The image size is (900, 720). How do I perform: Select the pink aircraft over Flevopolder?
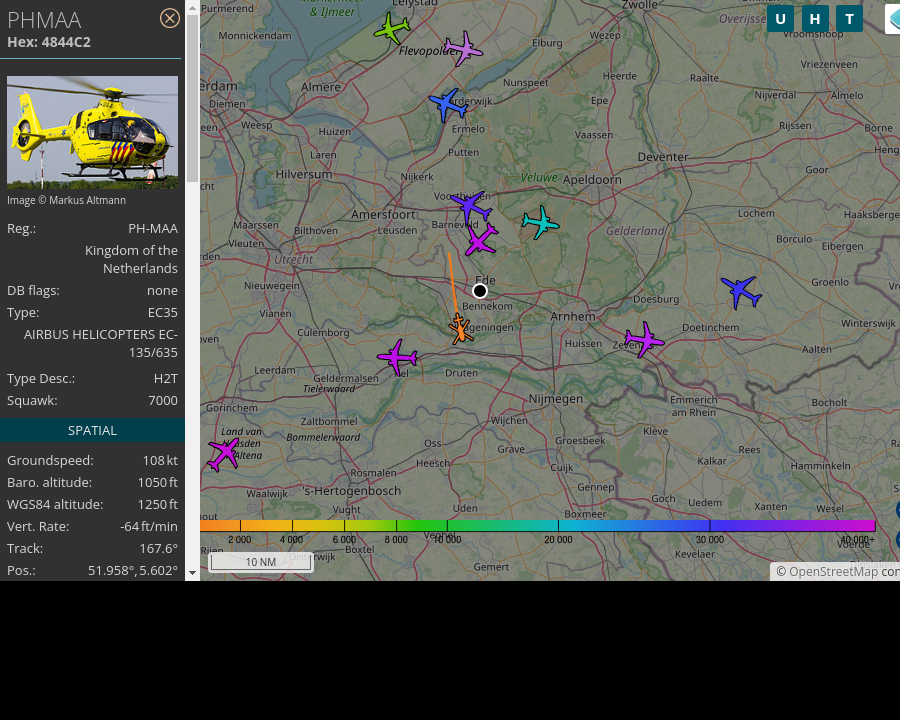click(x=463, y=48)
